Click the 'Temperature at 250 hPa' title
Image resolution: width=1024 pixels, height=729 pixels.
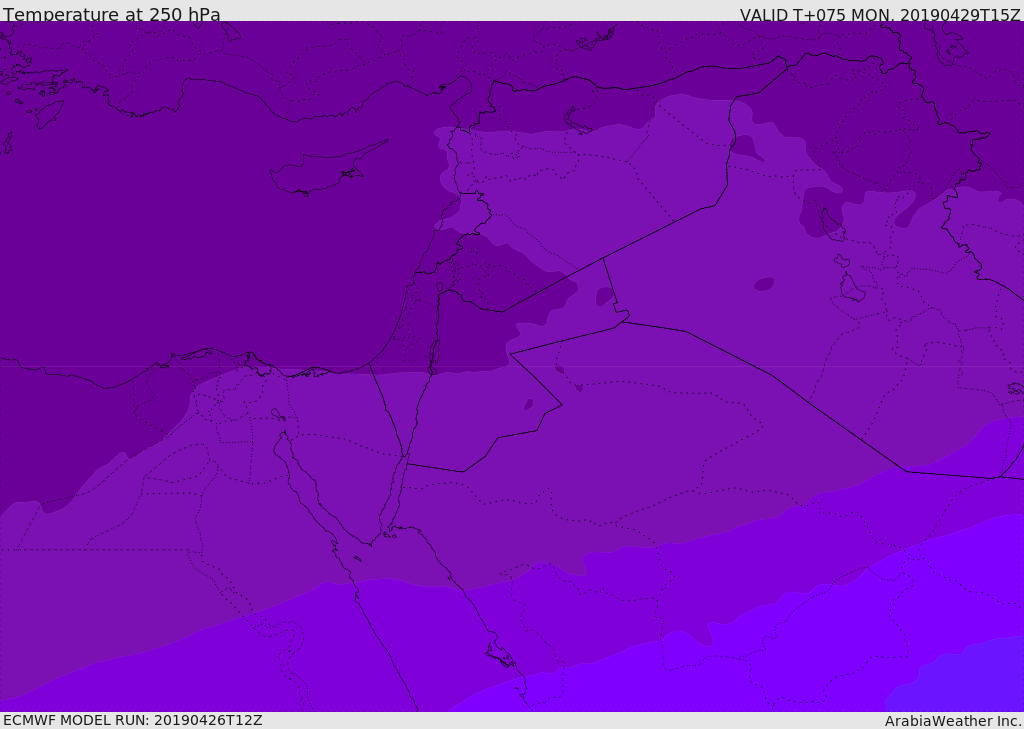(111, 15)
